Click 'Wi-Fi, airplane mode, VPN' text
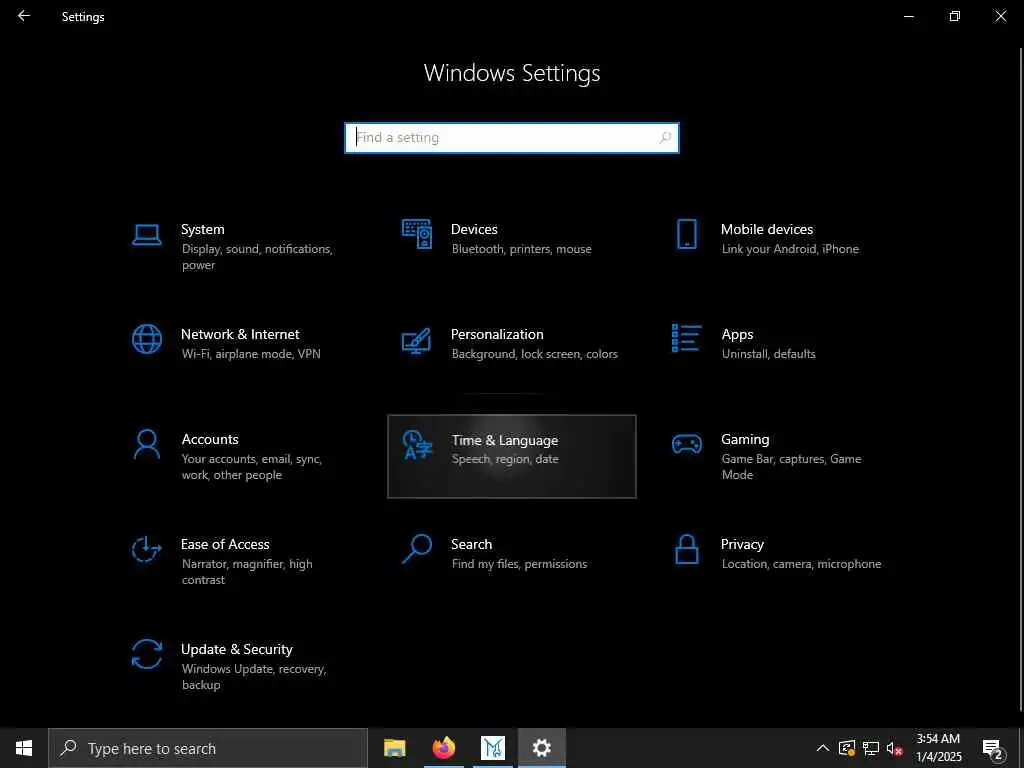 click(251, 354)
